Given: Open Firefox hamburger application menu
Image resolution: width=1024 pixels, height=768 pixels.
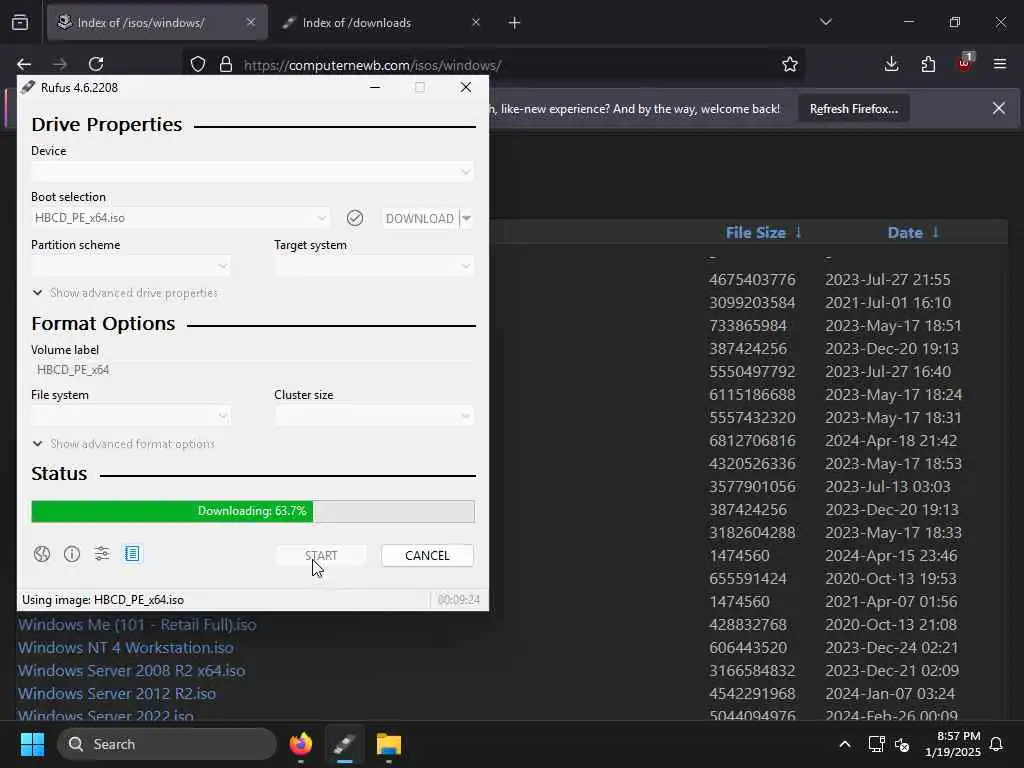Looking at the screenshot, I should click(x=1000, y=64).
